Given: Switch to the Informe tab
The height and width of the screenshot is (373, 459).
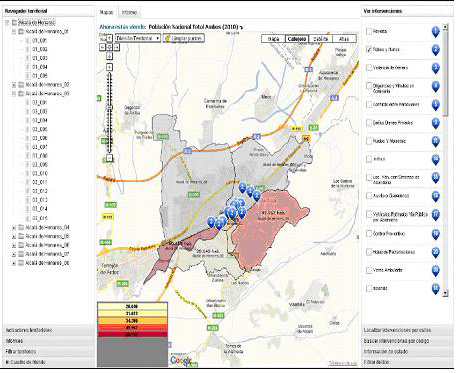Looking at the screenshot, I should pos(129,12).
